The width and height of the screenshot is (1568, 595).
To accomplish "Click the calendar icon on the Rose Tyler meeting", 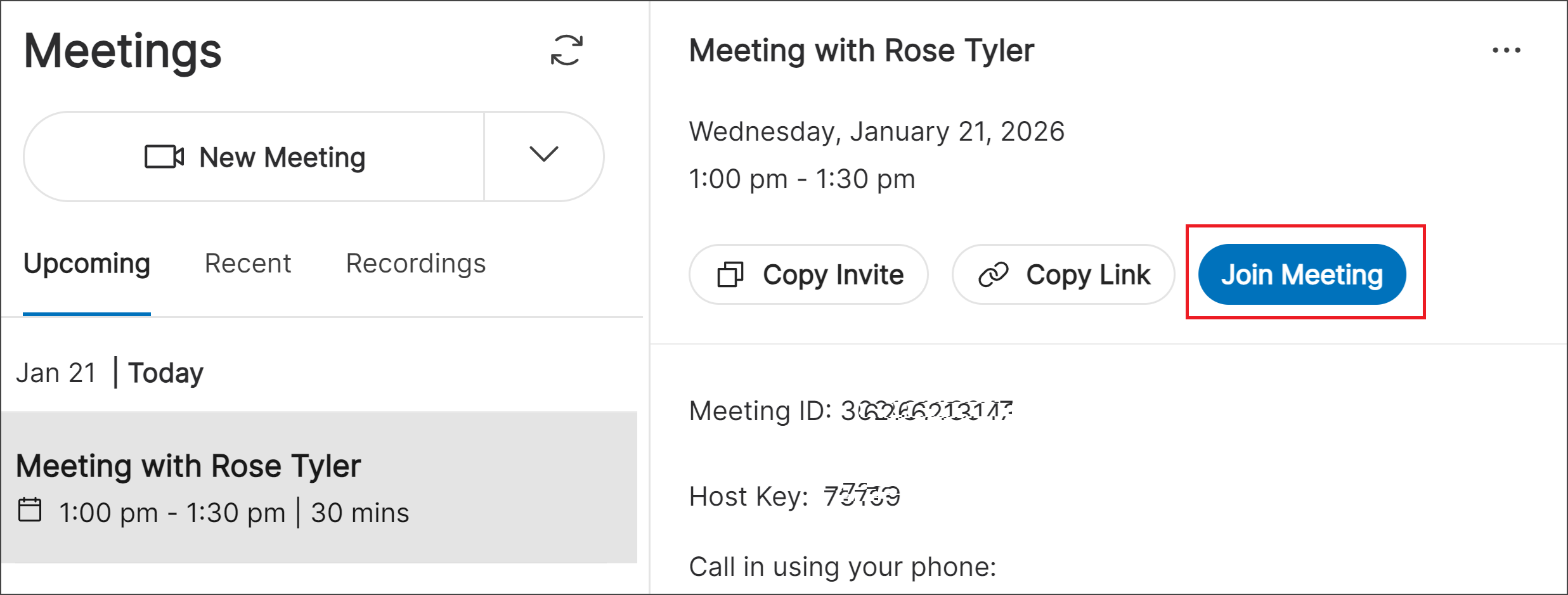I will pyautogui.click(x=30, y=511).
